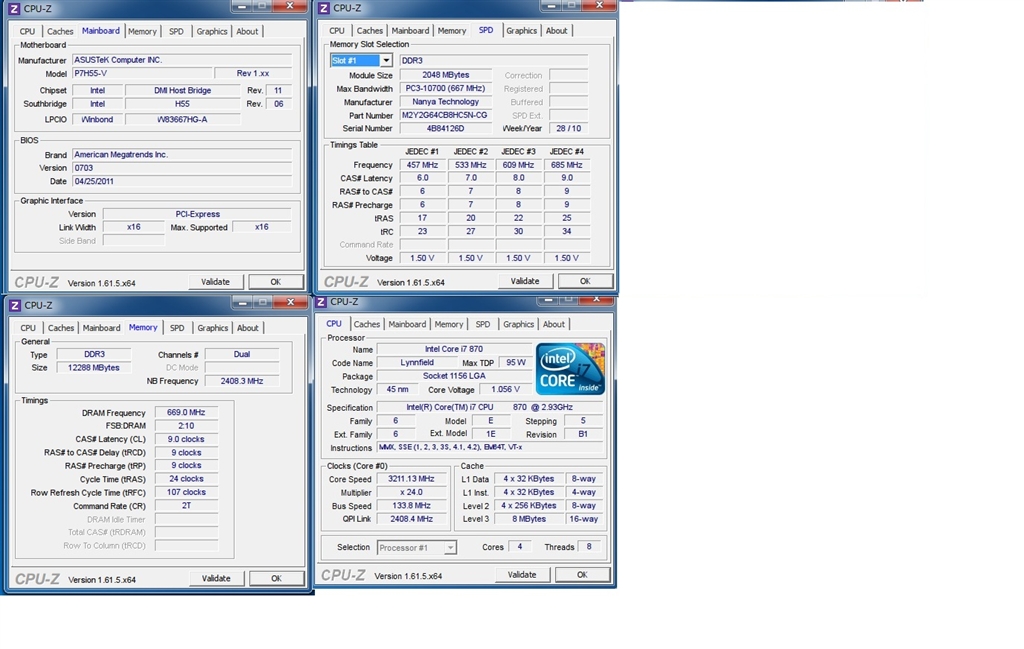Click the processor name Intel Core i7 870

pos(454,349)
